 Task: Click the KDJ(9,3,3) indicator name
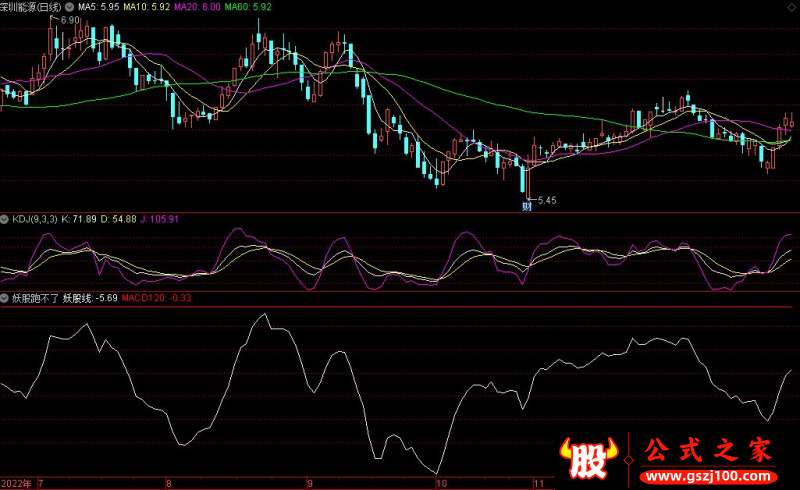[36, 218]
